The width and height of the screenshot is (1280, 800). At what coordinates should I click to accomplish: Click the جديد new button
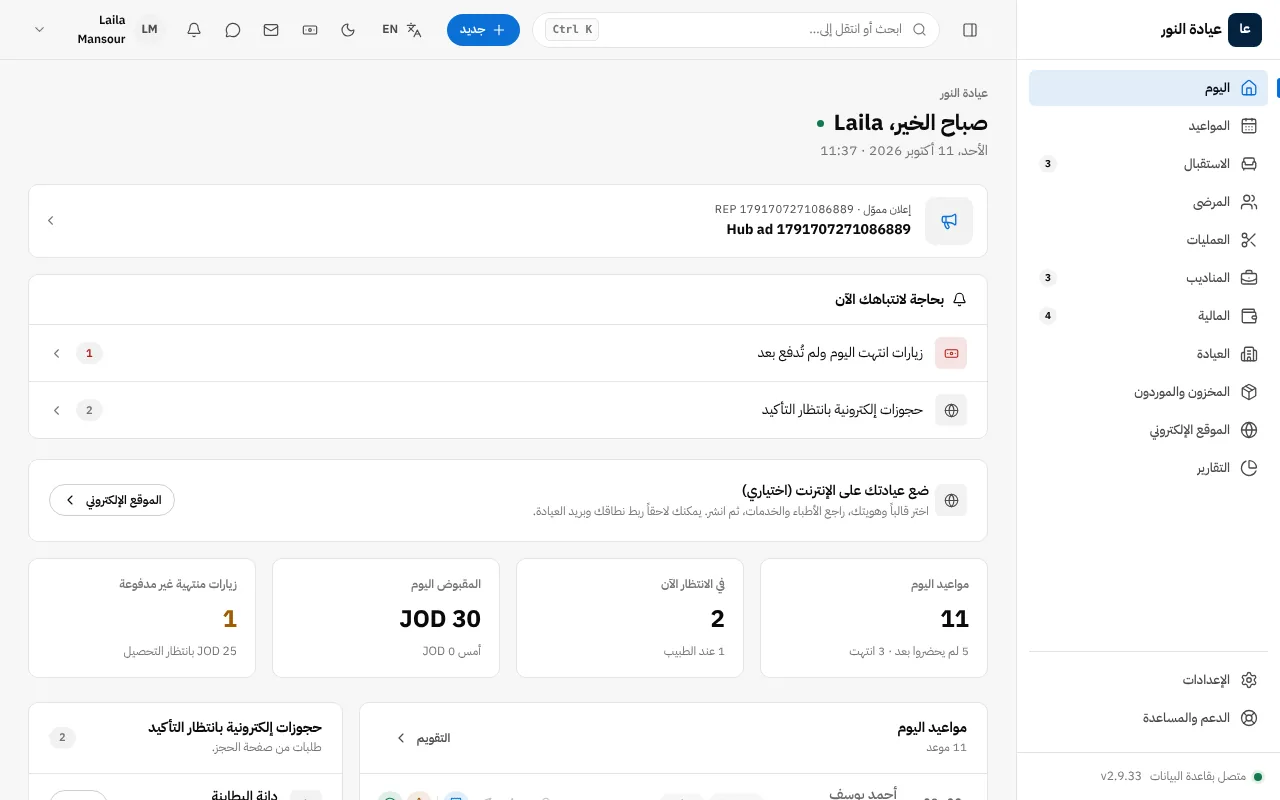pyautogui.click(x=483, y=30)
